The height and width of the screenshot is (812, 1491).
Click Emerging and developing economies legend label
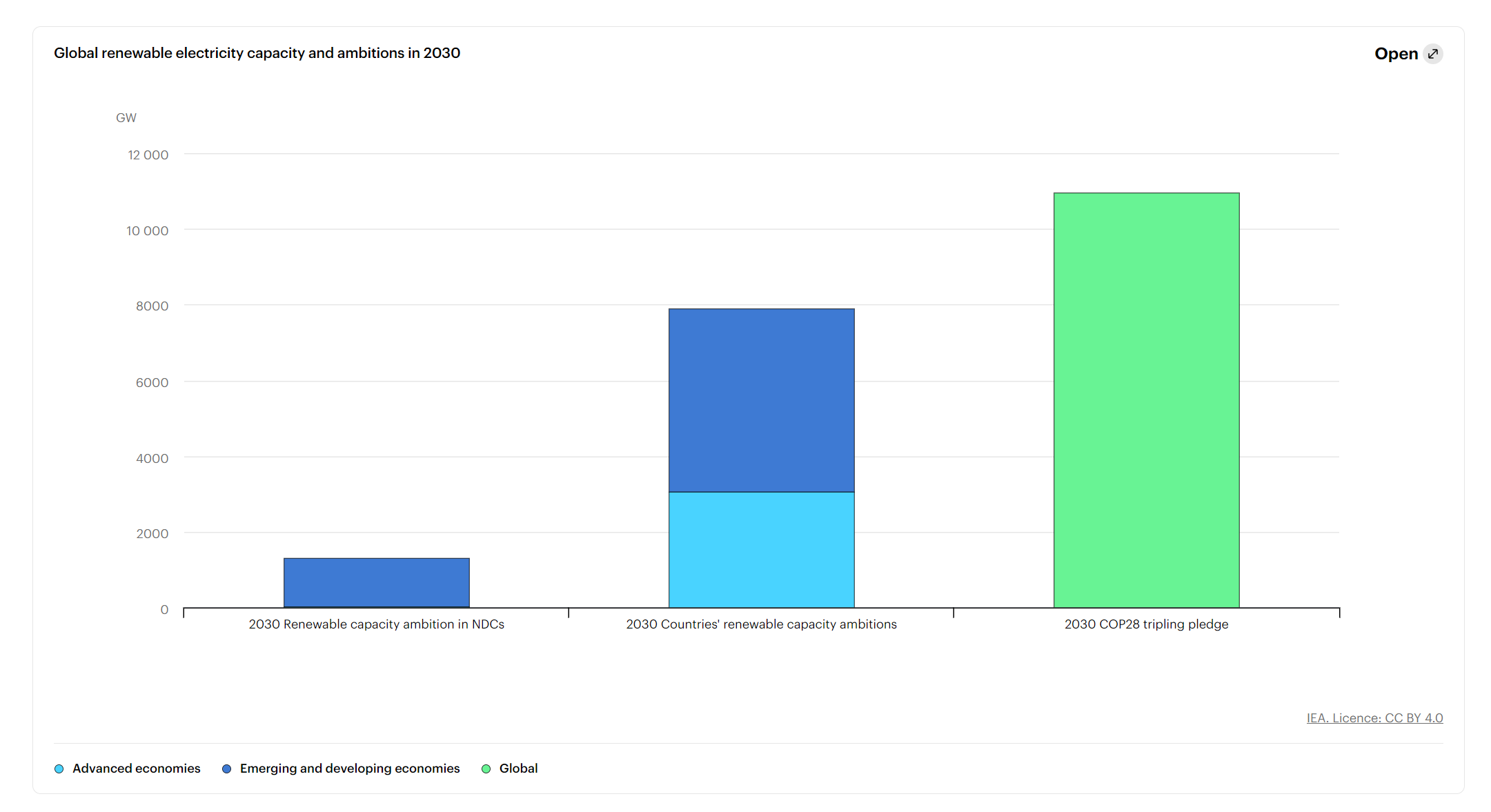(349, 769)
